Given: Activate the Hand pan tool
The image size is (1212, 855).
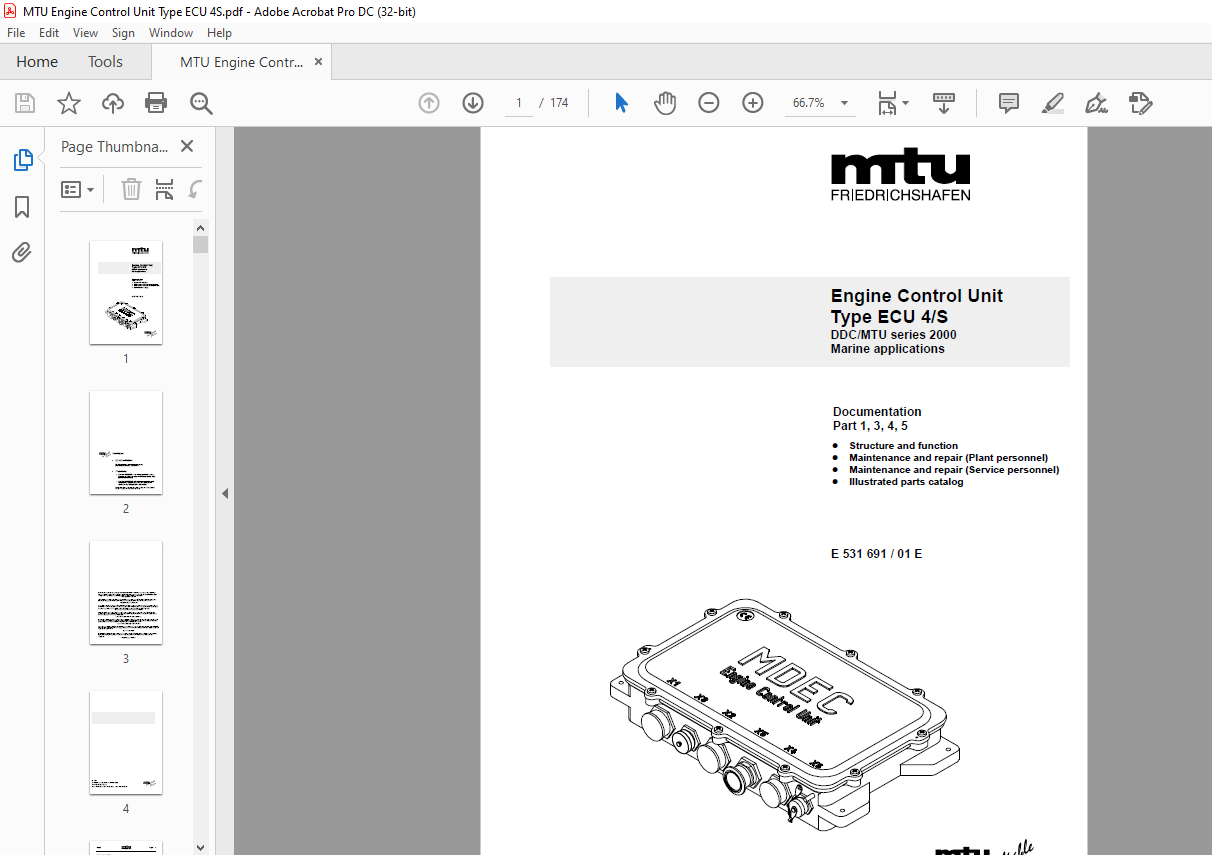Looking at the screenshot, I should (665, 103).
